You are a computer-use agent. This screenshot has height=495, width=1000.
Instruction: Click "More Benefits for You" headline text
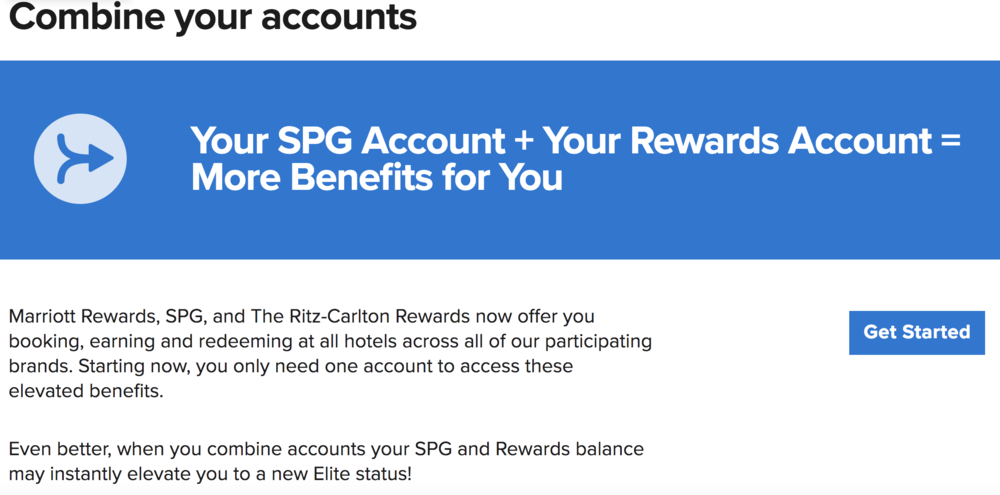376,178
